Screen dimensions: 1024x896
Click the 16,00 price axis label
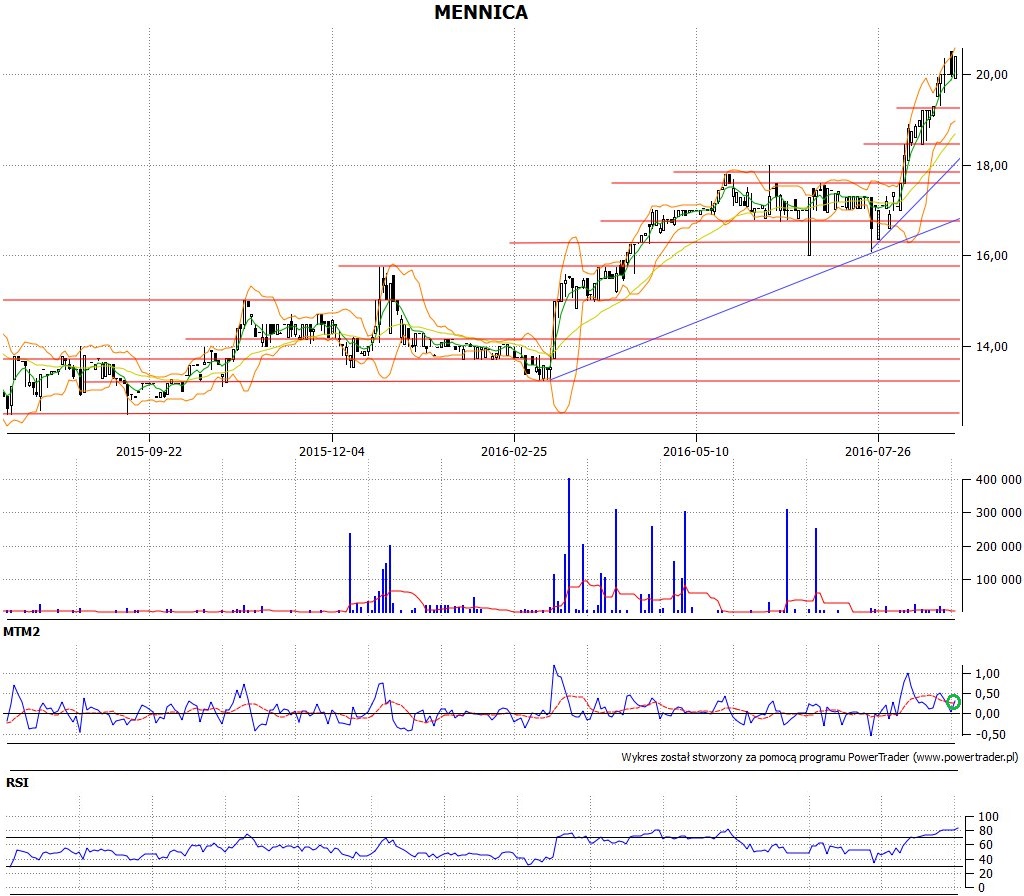[991, 256]
